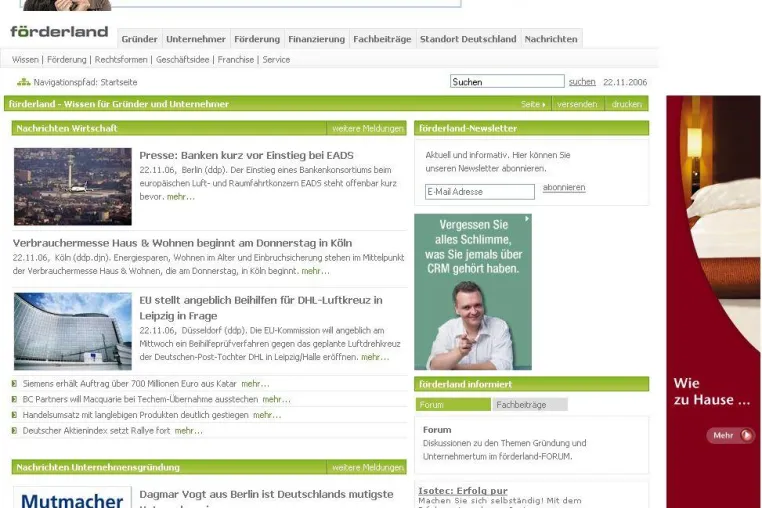The width and height of the screenshot is (762, 508).
Task: Select the Franchise submenu link
Action: coord(236,60)
